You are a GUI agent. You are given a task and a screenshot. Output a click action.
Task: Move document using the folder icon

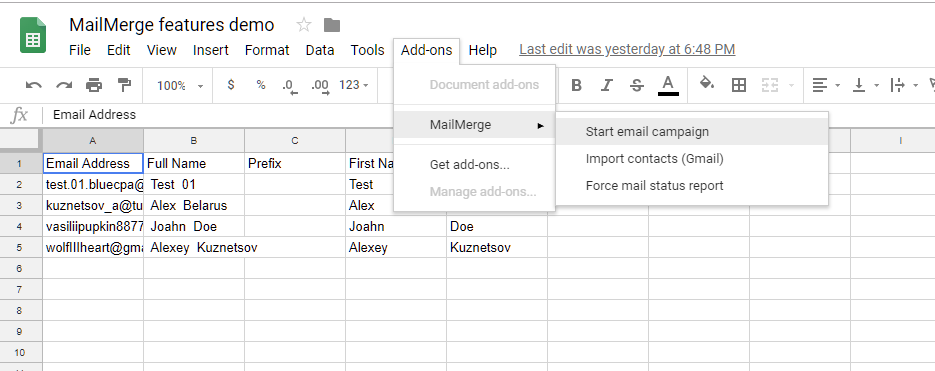pyautogui.click(x=332, y=25)
